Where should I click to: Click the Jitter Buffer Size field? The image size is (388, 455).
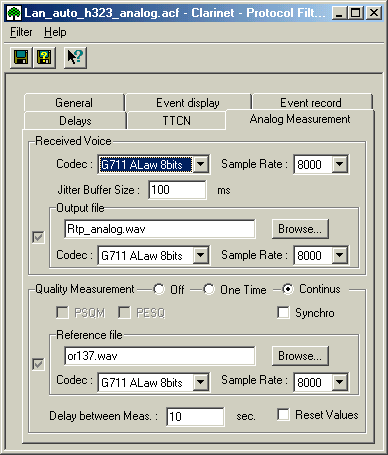click(x=177, y=190)
